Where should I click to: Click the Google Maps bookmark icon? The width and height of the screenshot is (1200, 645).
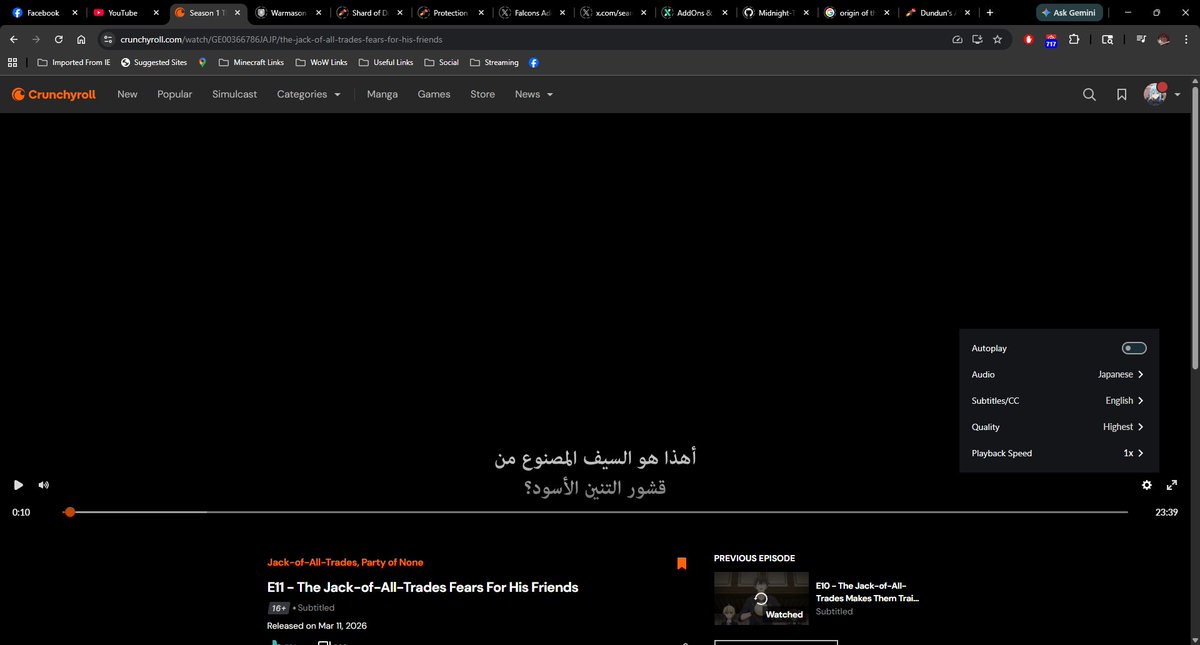(x=202, y=62)
